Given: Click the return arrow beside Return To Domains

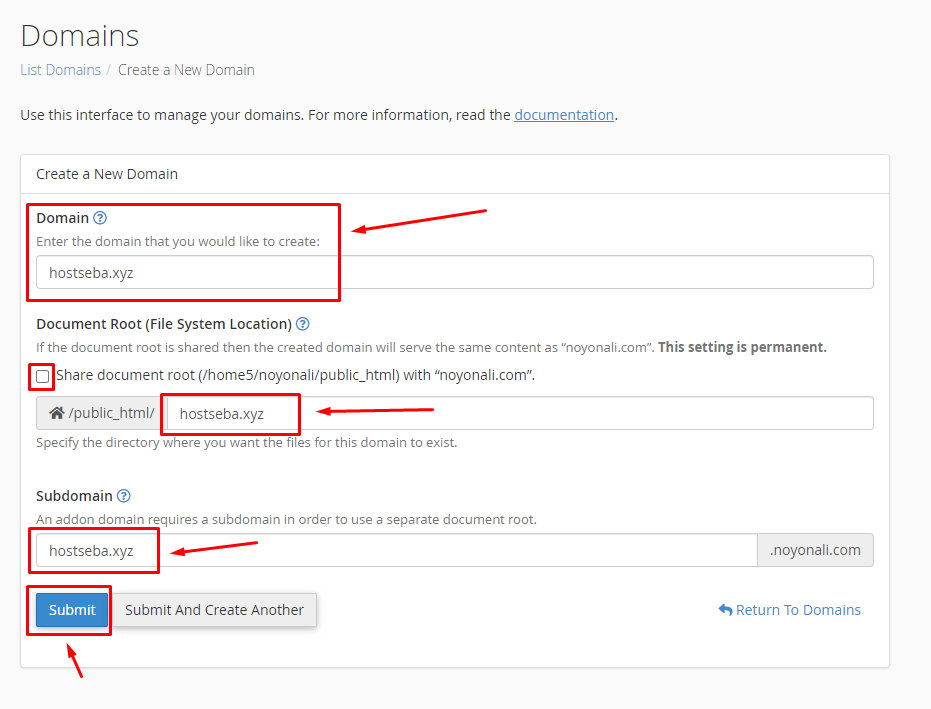Looking at the screenshot, I should (724, 609).
